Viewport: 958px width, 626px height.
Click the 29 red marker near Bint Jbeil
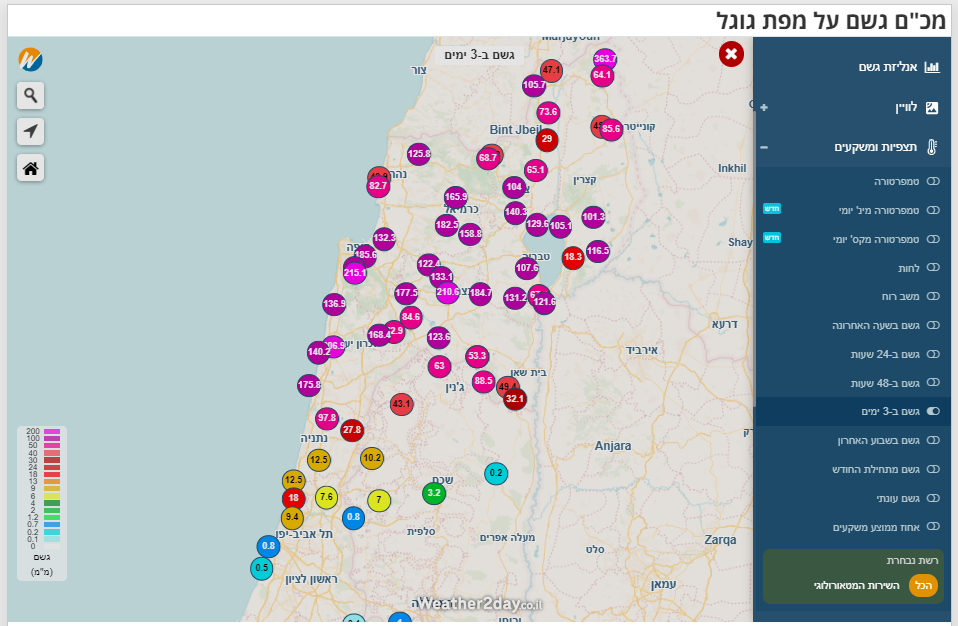547,139
